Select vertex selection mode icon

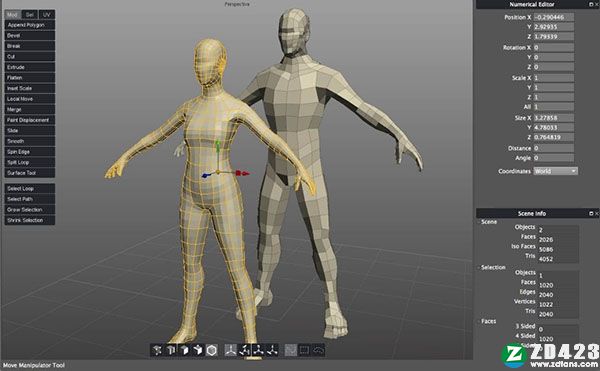[157, 350]
